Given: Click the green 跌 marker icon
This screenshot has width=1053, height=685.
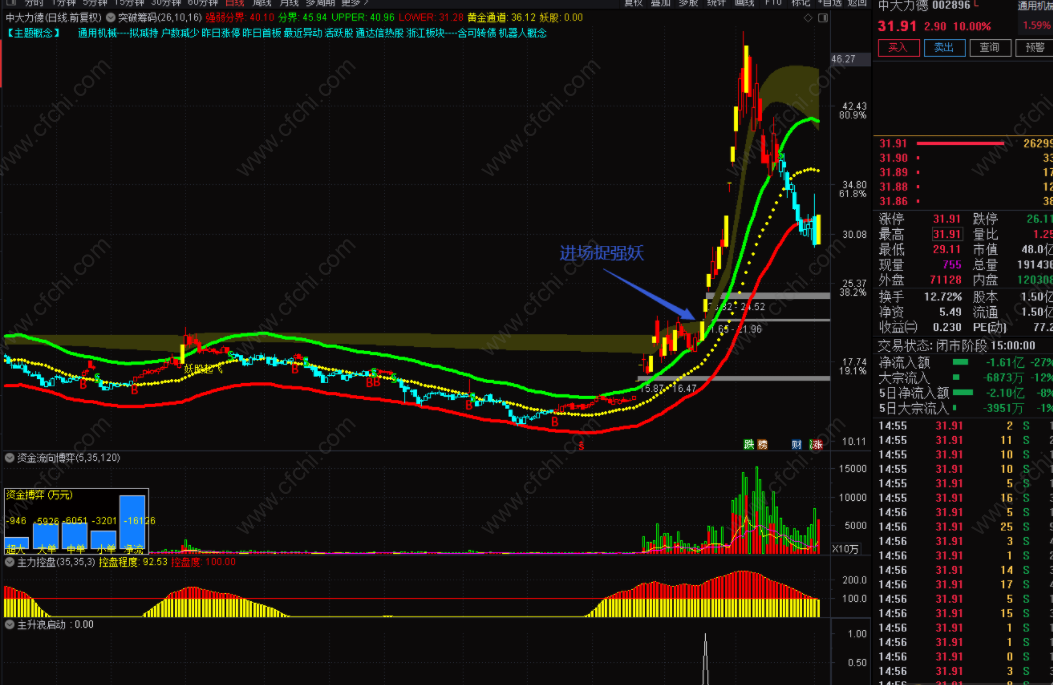Looking at the screenshot, I should click(x=748, y=444).
